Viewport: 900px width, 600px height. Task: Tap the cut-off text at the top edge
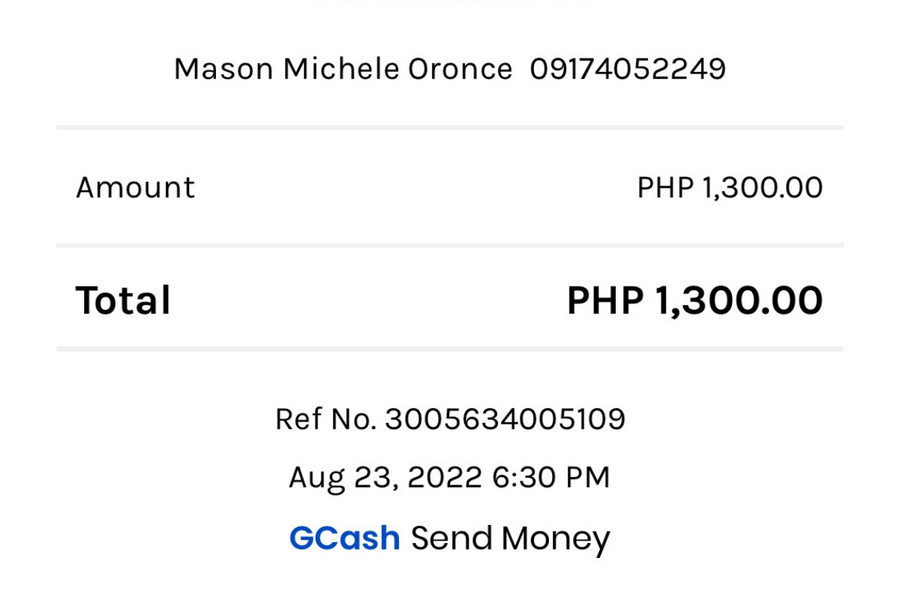pos(450,4)
